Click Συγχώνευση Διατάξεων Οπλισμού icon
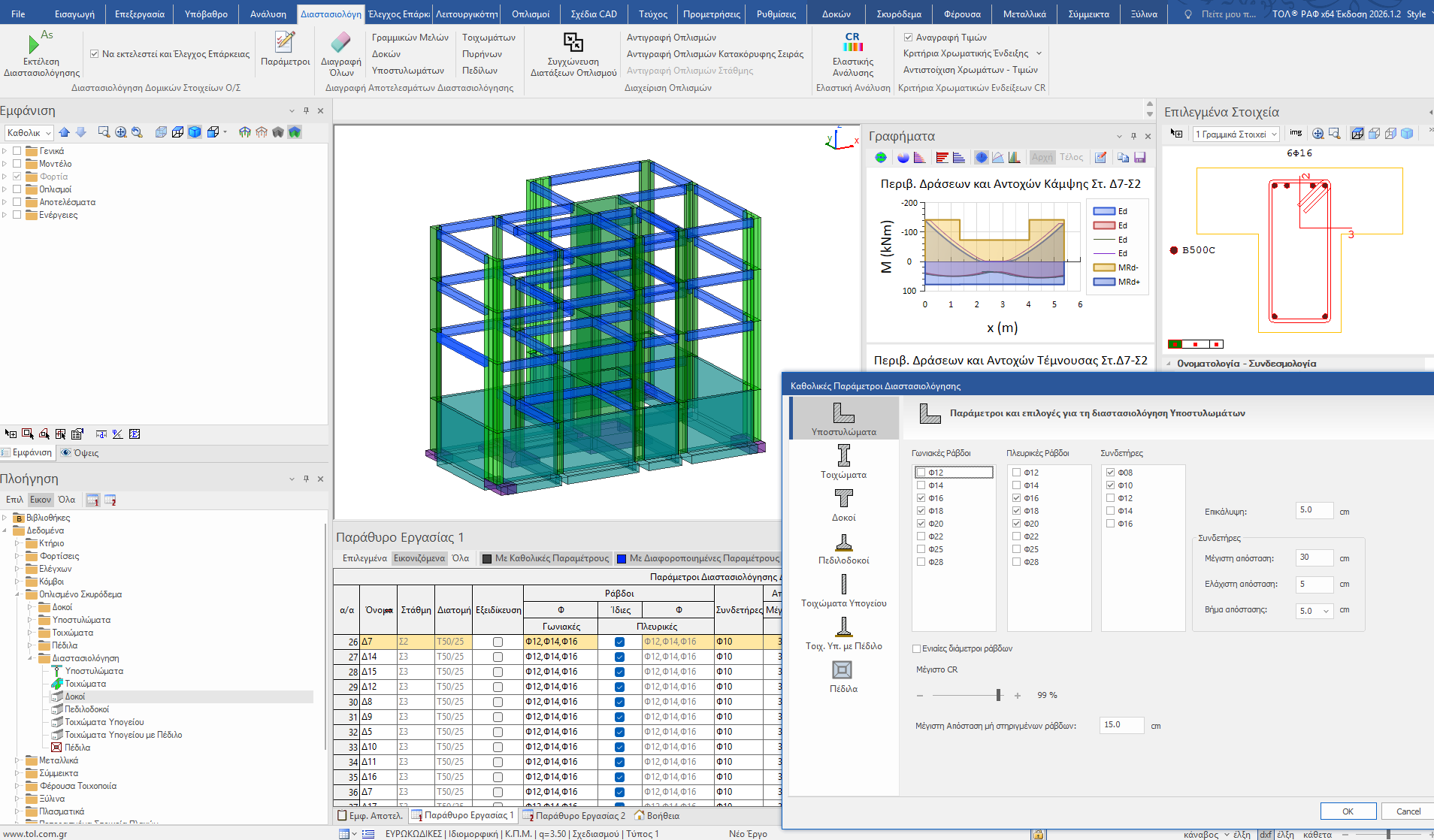Image resolution: width=1434 pixels, height=840 pixels. [573, 42]
